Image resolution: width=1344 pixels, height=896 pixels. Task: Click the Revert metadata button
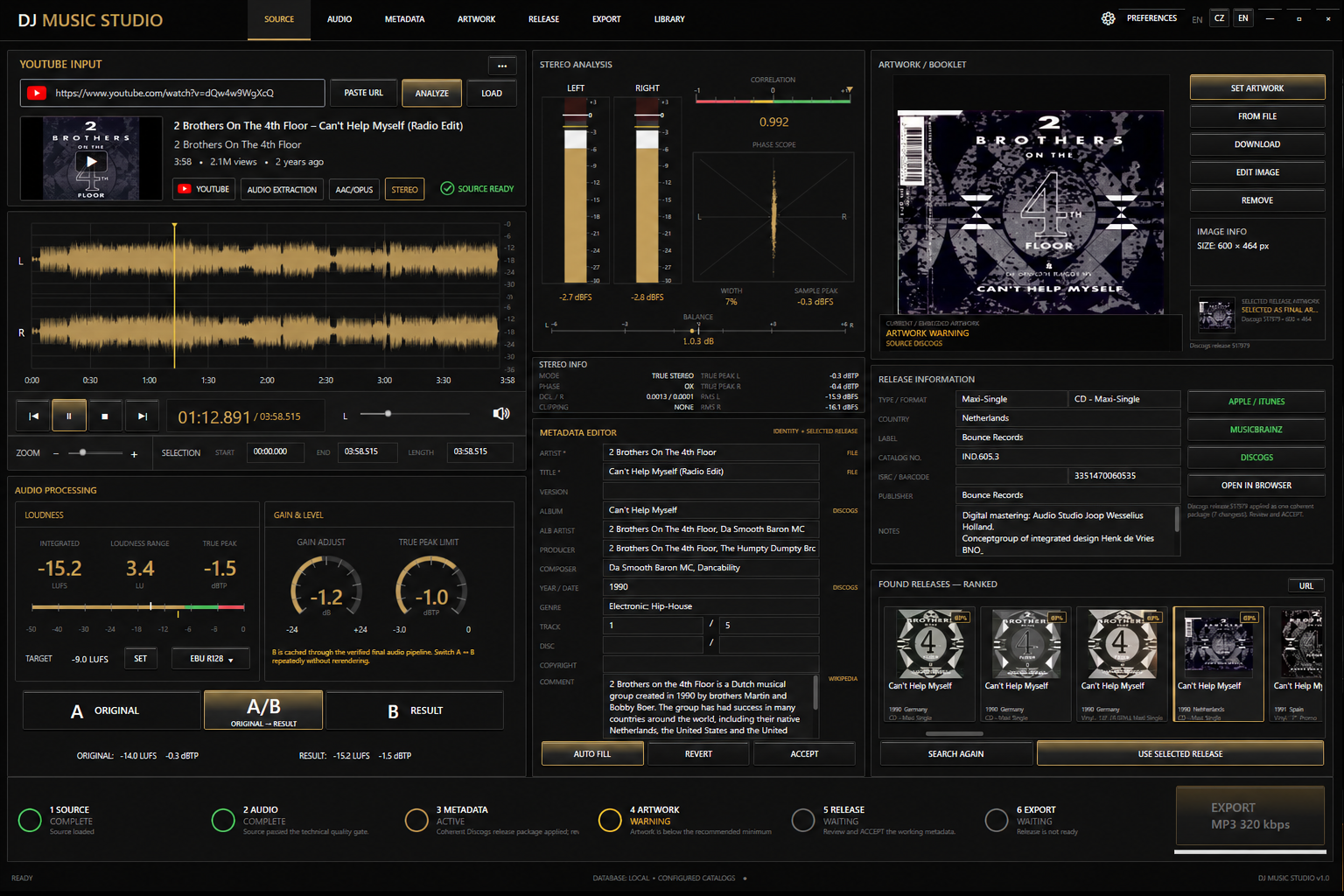tap(698, 753)
